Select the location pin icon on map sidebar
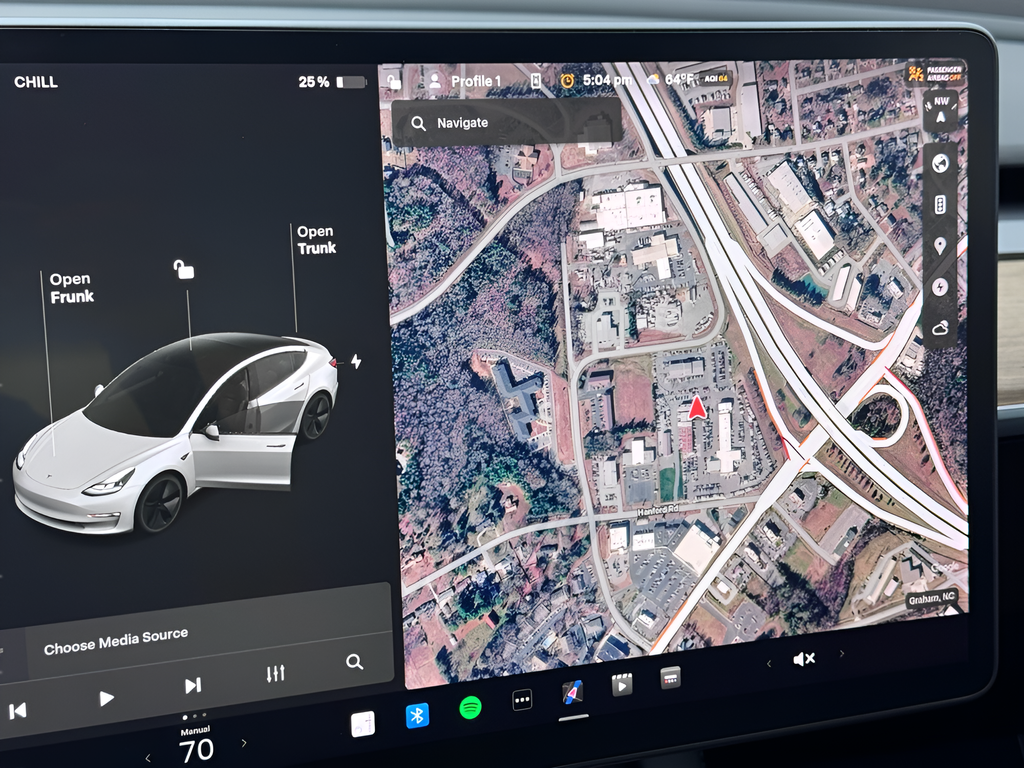Image resolution: width=1024 pixels, height=768 pixels. tap(940, 246)
